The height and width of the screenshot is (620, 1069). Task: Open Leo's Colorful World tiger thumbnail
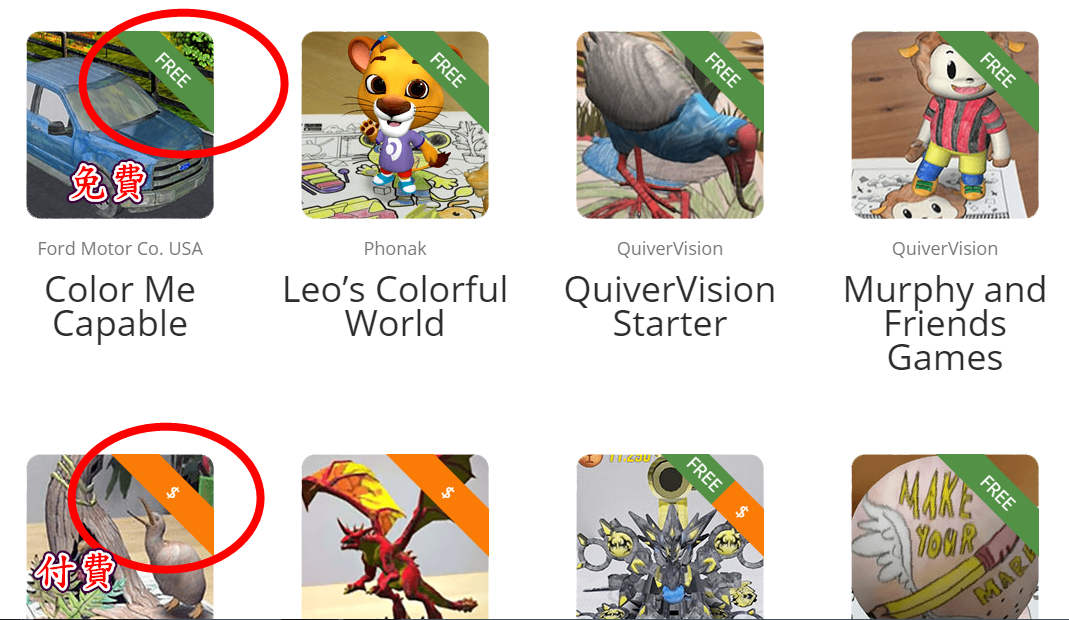(x=395, y=125)
